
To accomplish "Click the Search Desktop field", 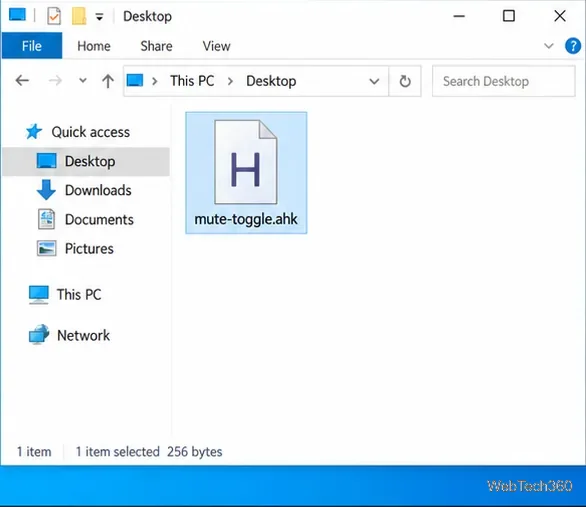I will point(503,81).
